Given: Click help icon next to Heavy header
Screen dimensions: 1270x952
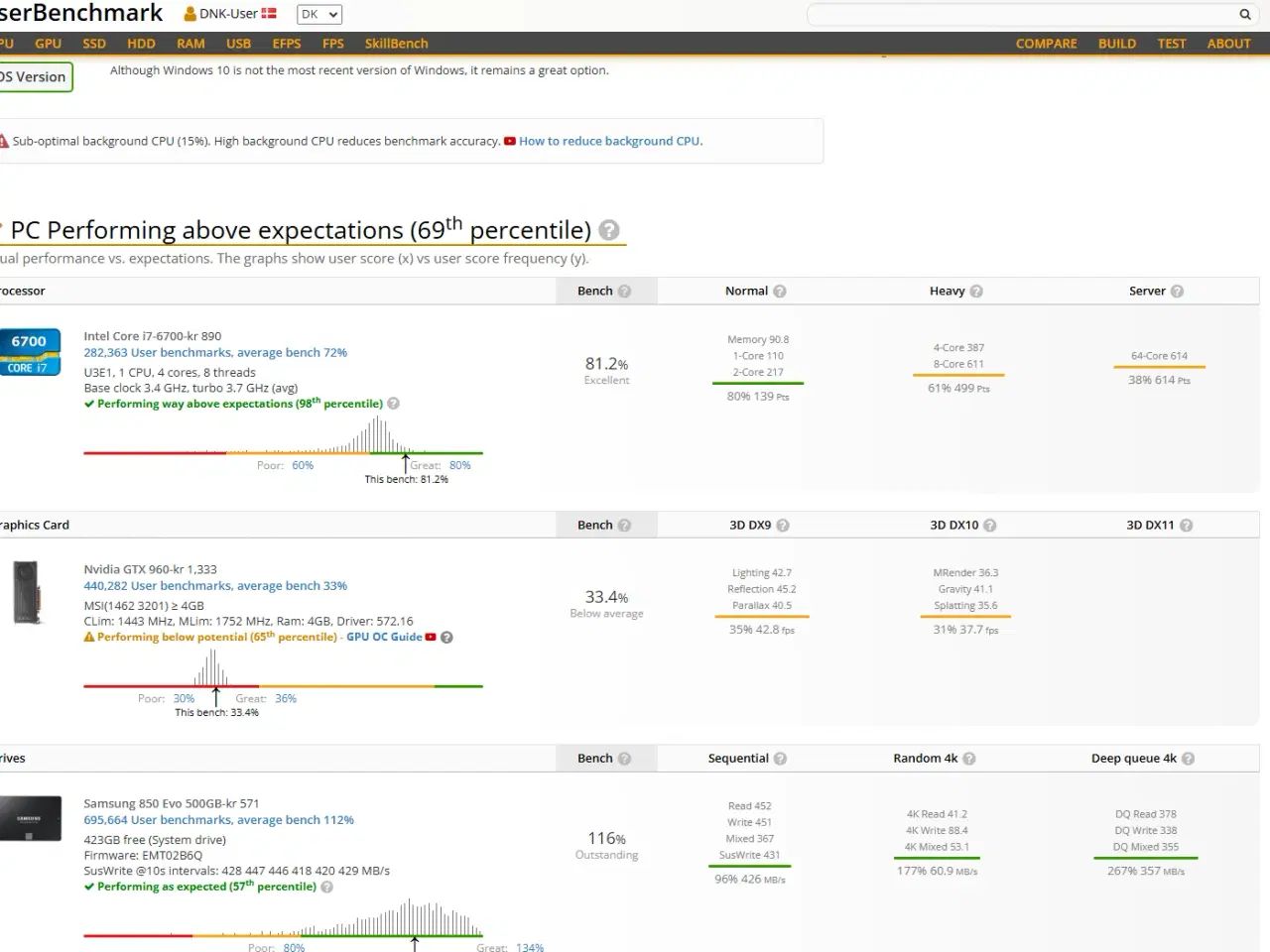Looking at the screenshot, I should (x=976, y=291).
